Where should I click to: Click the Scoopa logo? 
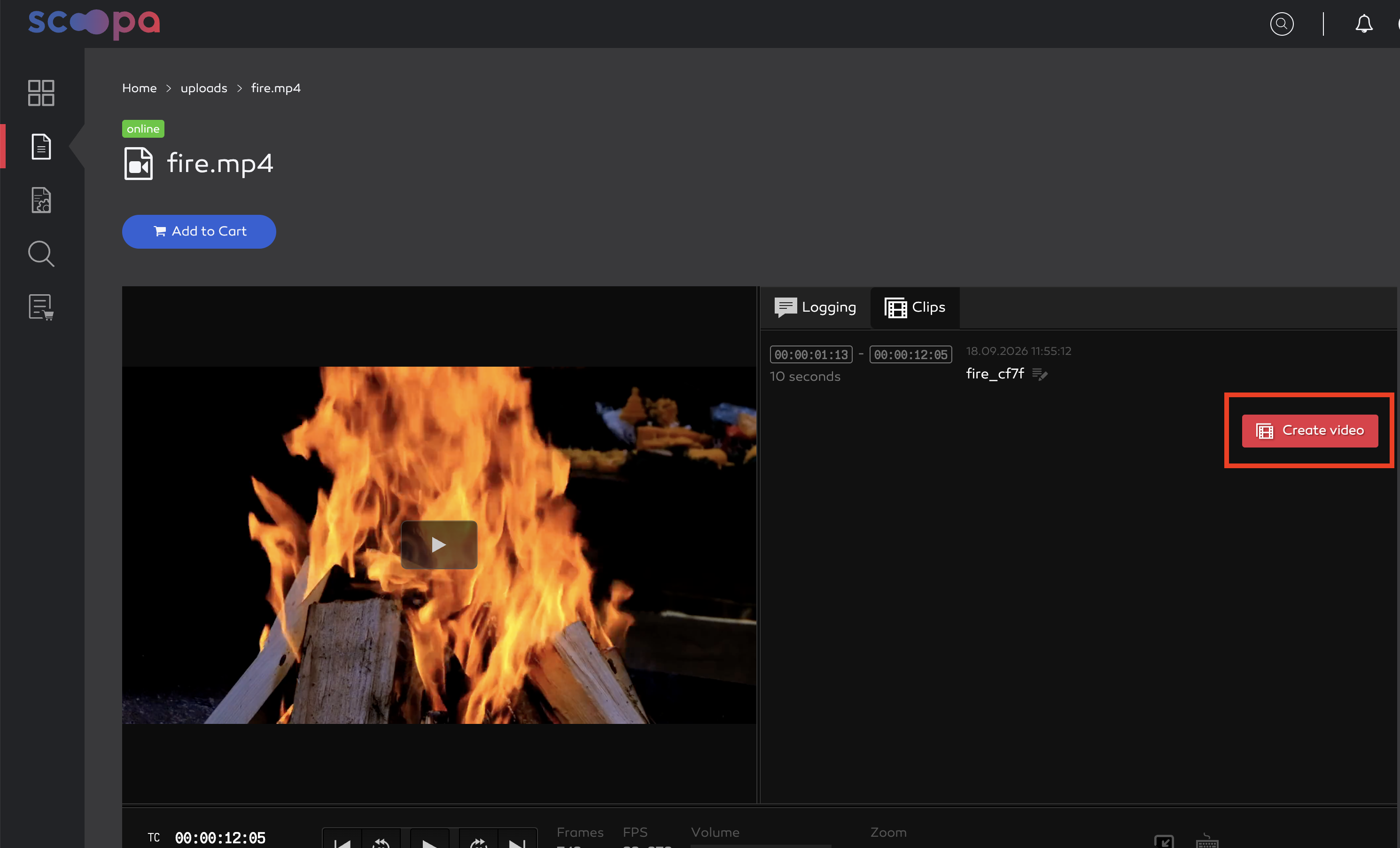(94, 24)
